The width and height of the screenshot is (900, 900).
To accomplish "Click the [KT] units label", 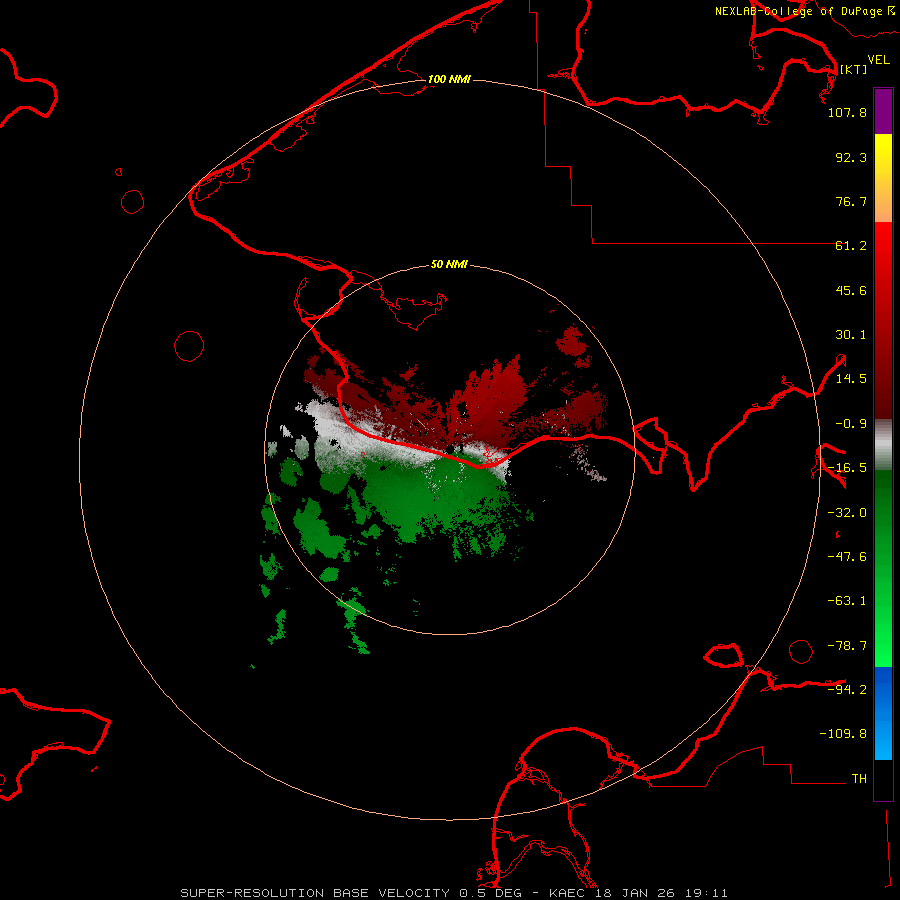I will 853,69.
